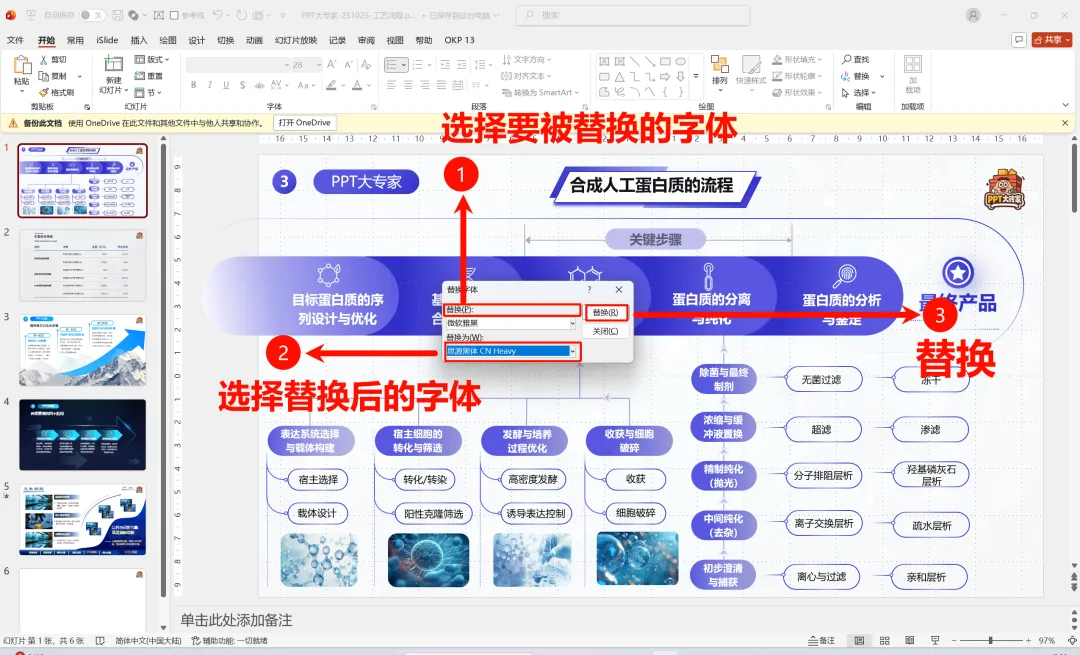Click the zoom slider in status bar
The height and width of the screenshot is (655, 1080).
990,641
